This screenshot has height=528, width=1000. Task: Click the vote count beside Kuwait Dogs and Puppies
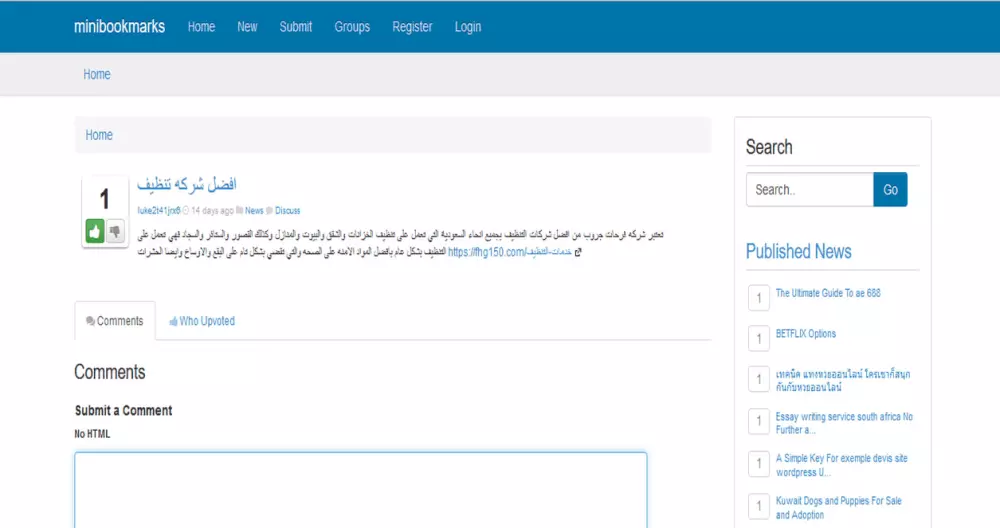pyautogui.click(x=759, y=506)
